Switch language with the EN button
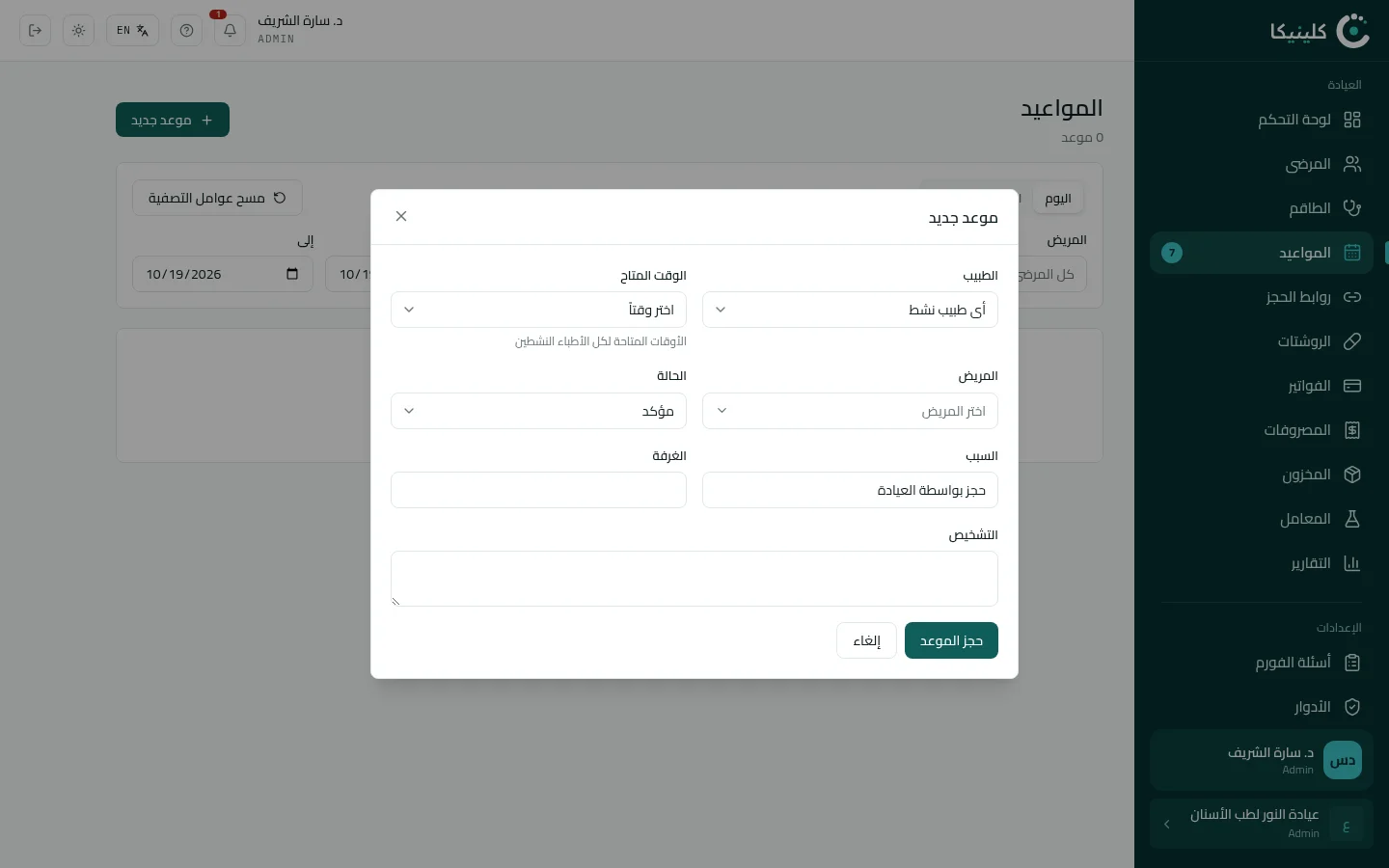Image resolution: width=1389 pixels, height=868 pixels. coord(132,31)
